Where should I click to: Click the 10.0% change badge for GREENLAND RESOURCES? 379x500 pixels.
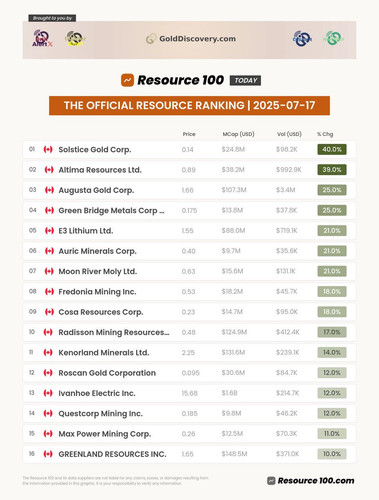click(x=332, y=454)
